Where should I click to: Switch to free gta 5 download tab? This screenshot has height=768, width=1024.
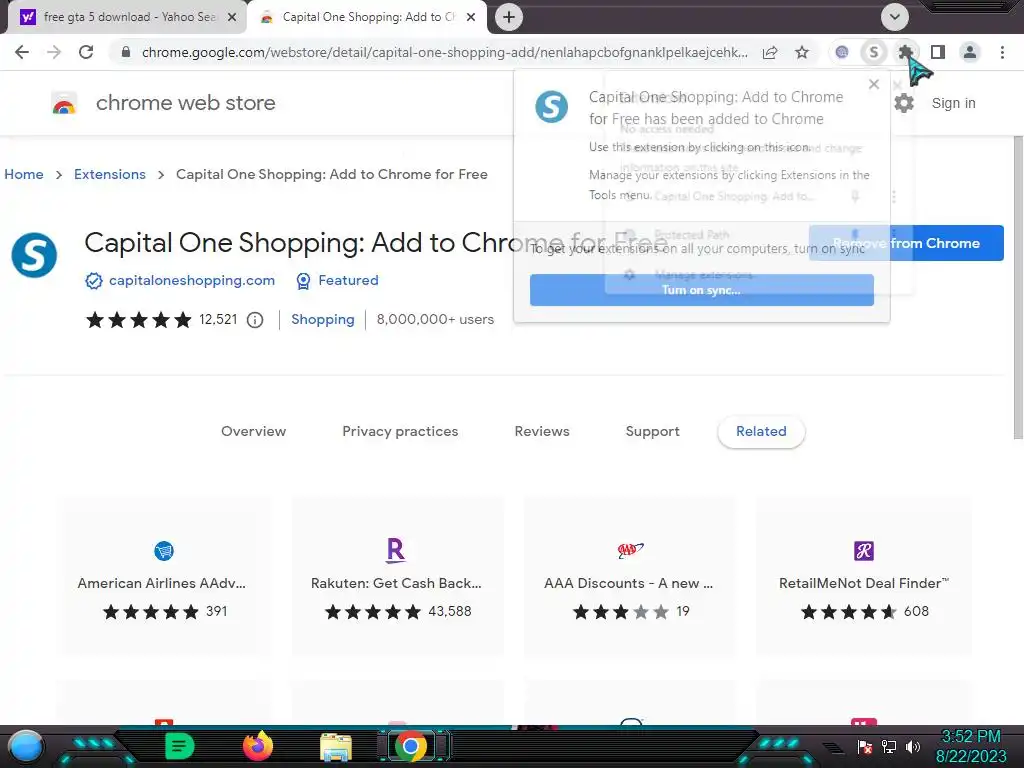tap(125, 17)
